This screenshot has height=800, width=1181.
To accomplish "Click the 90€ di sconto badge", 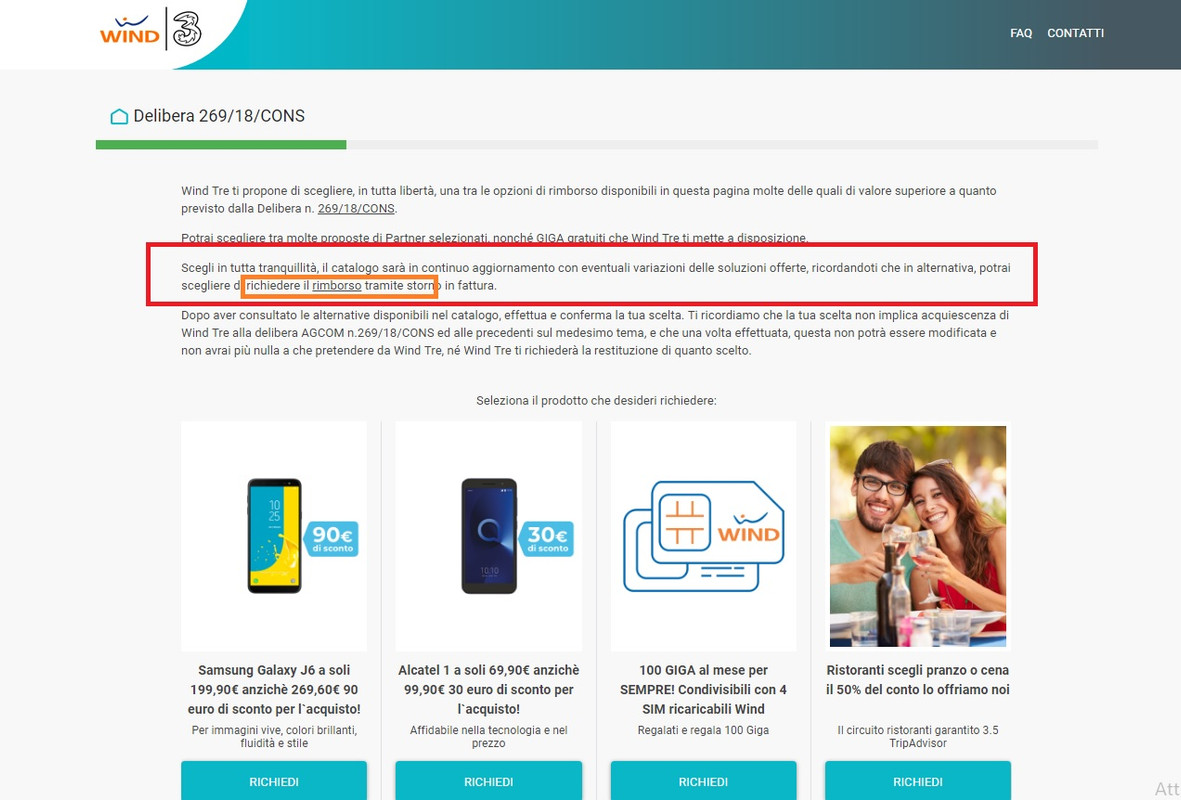I will click(x=331, y=539).
